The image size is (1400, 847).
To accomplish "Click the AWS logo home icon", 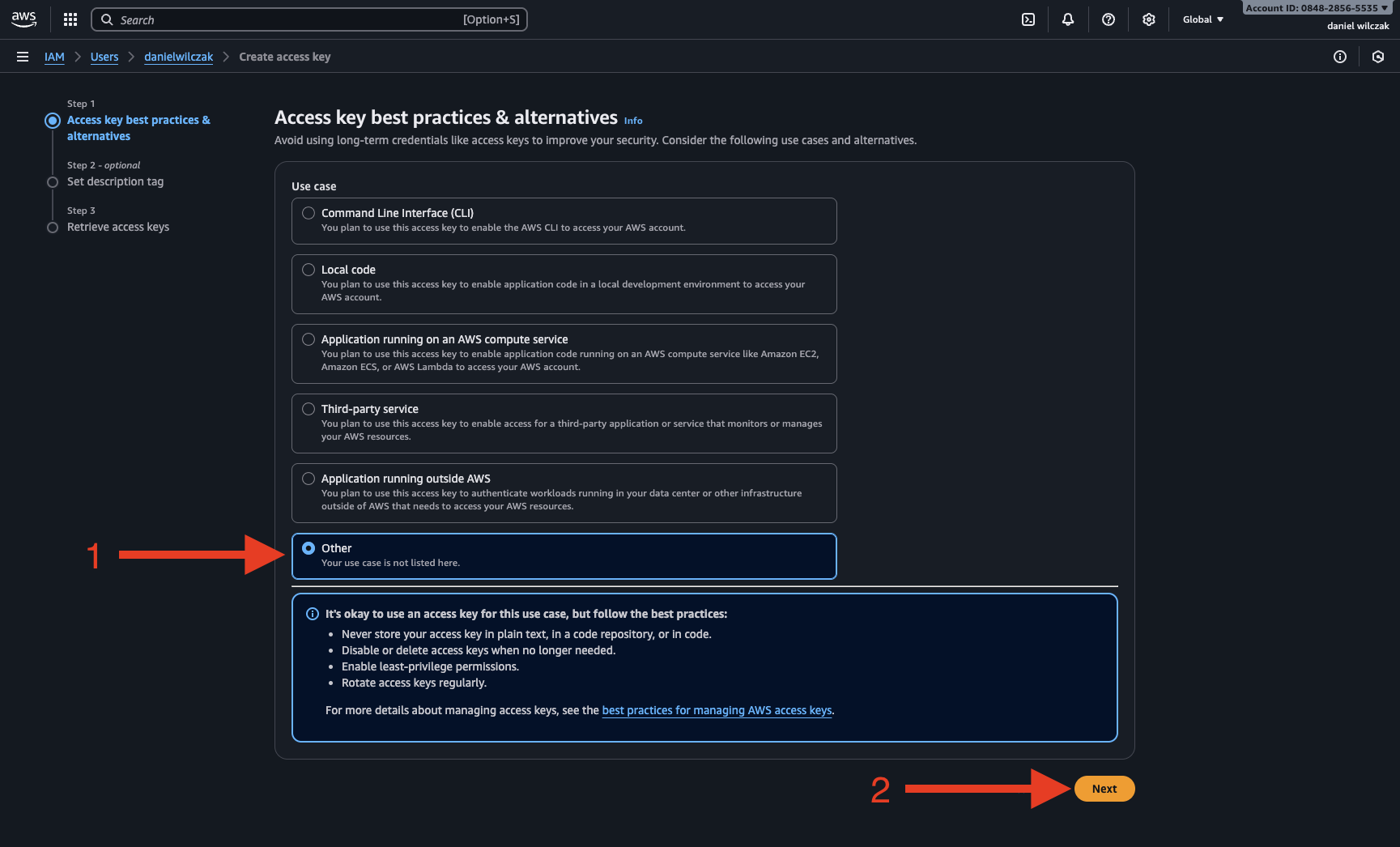I will [24, 19].
